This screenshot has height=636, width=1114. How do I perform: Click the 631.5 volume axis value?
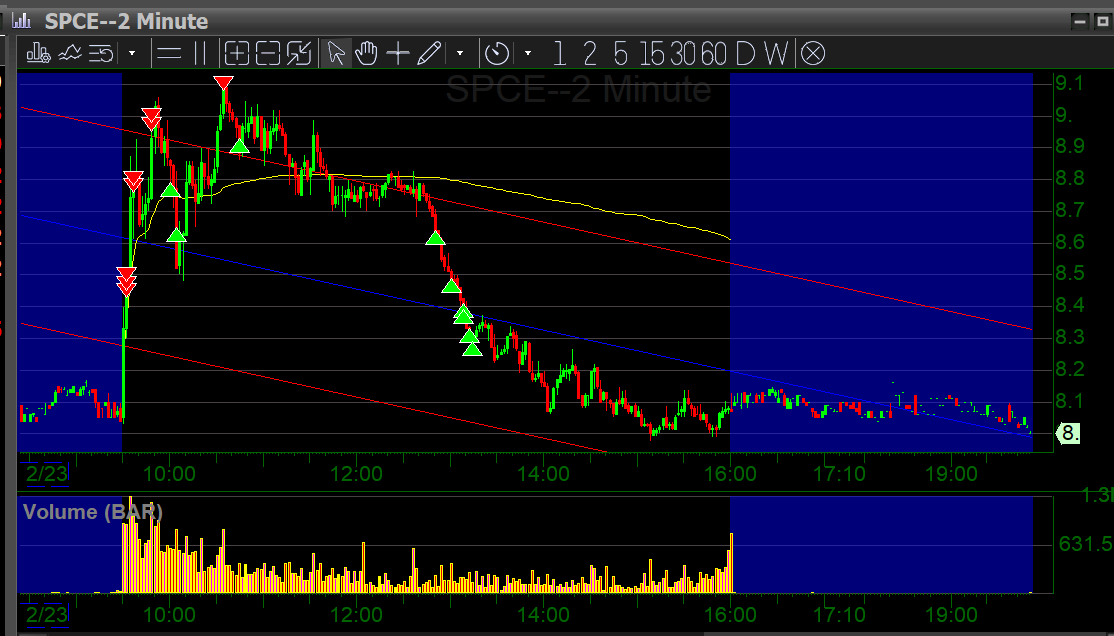1085,544
